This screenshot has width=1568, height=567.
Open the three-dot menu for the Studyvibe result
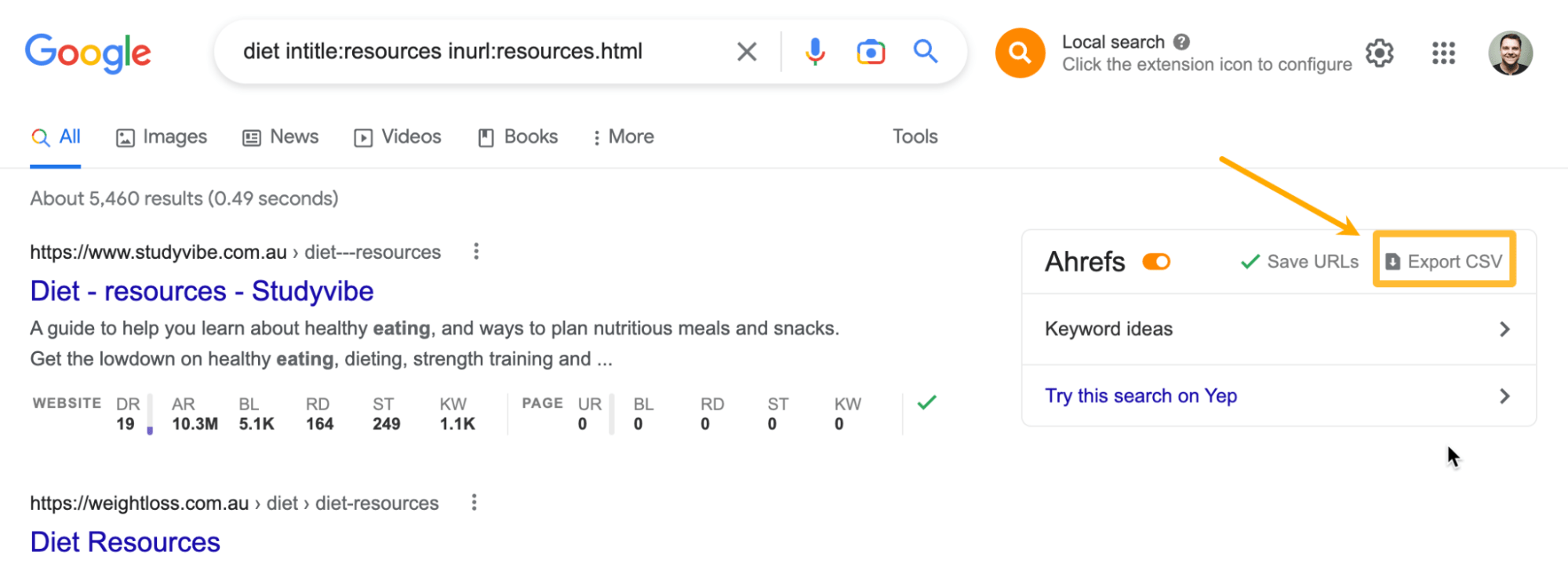tap(477, 252)
